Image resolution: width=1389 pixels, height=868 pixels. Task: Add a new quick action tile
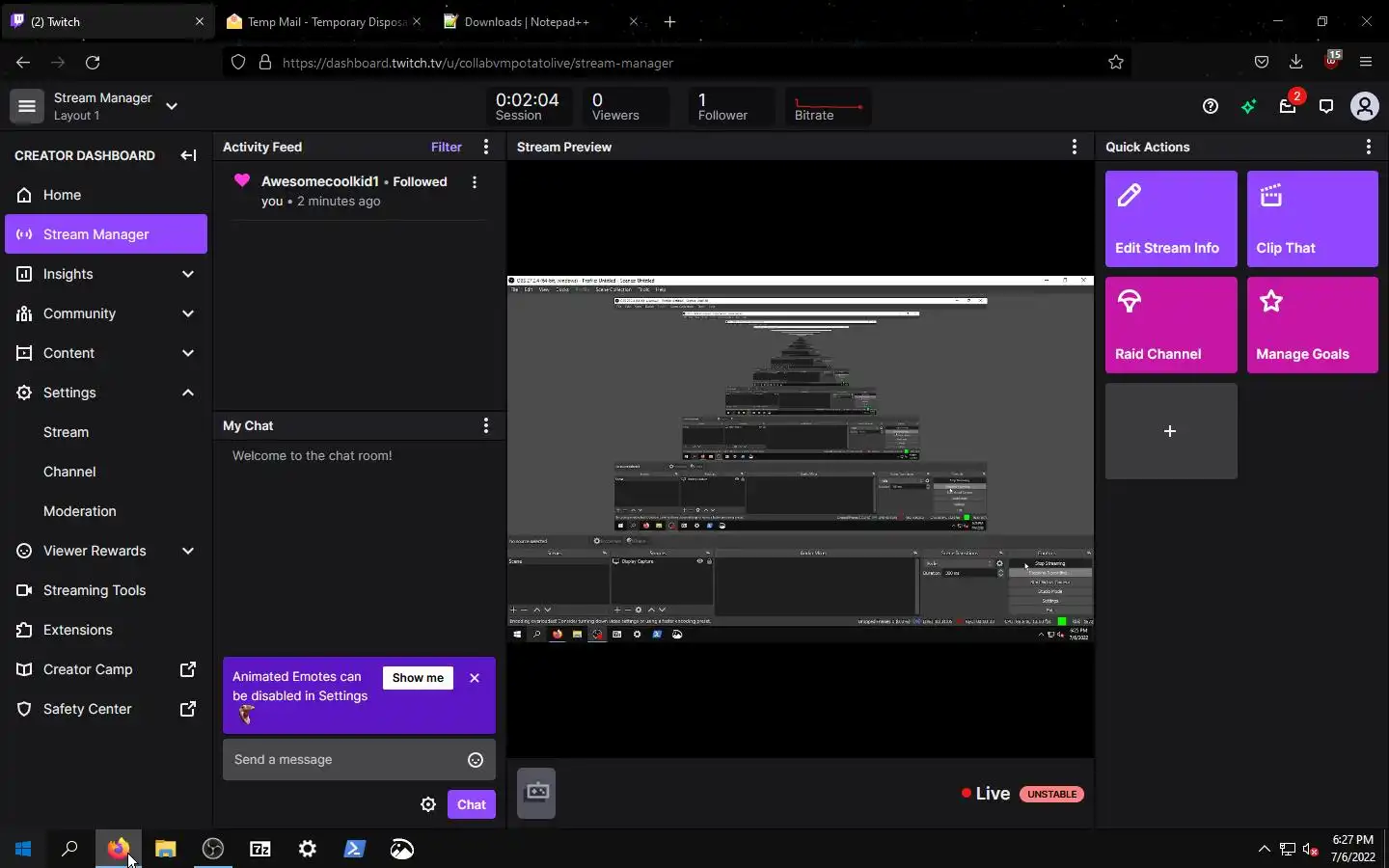1171,431
